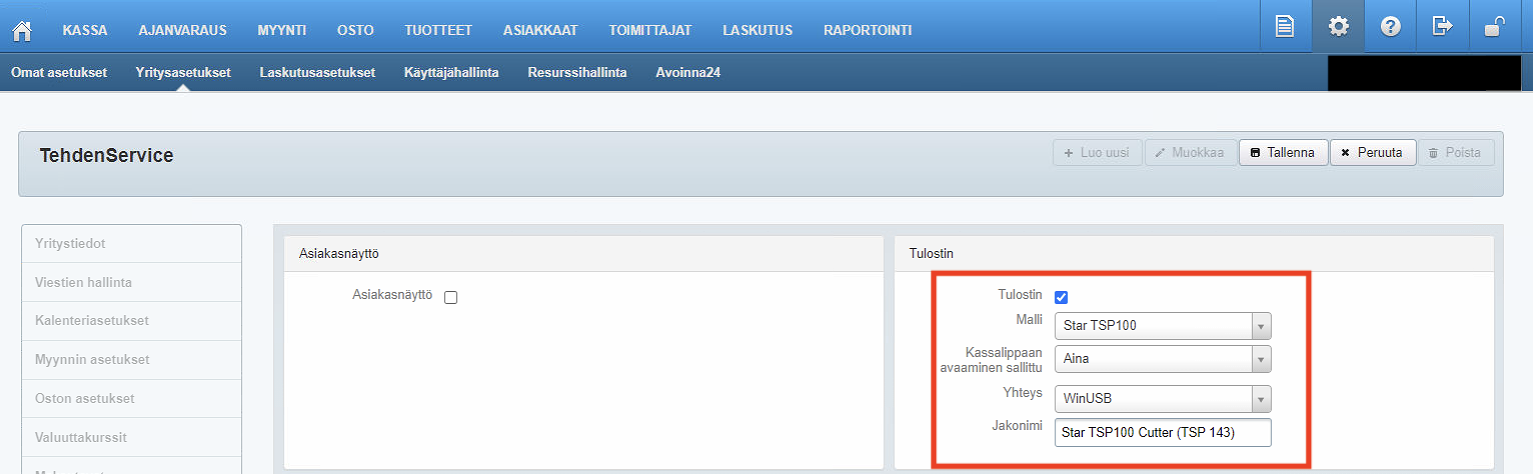Click the Peruuta cancel button

1372,153
